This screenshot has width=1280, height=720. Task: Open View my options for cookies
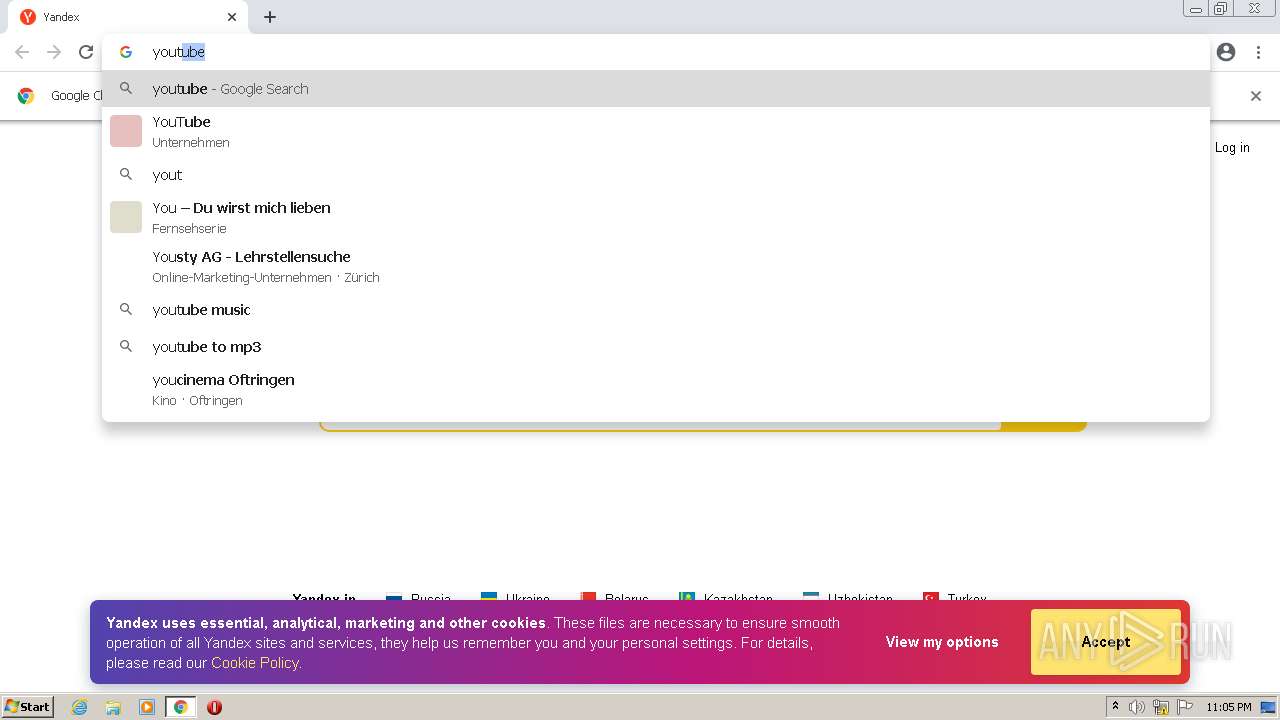pyautogui.click(x=942, y=642)
